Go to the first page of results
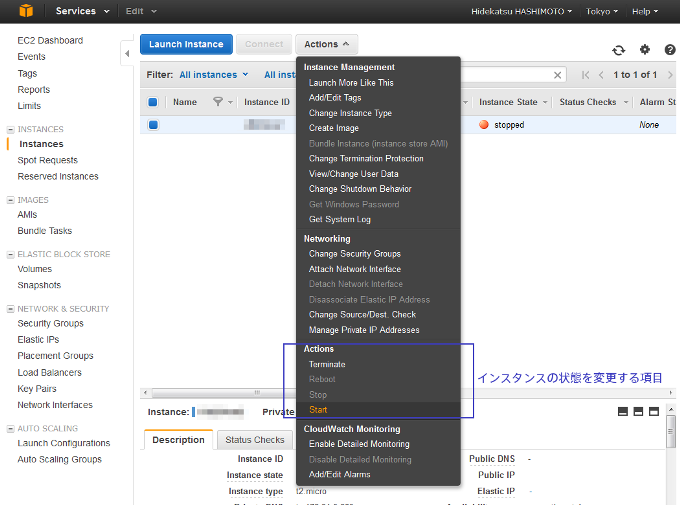This screenshot has height=505, width=680. [585, 75]
